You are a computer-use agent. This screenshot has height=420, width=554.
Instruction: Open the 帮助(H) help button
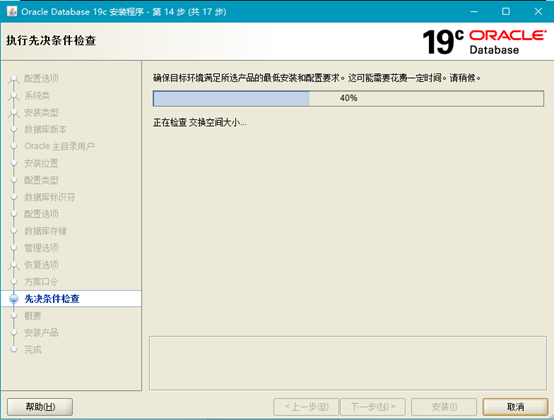40,407
